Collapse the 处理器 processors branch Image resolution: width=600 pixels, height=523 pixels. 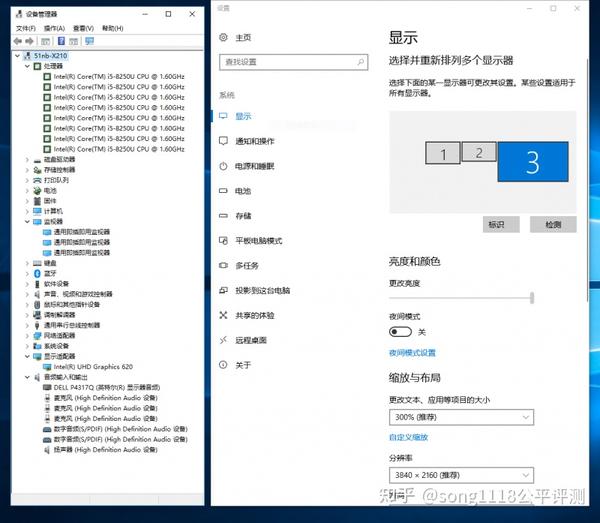[27, 66]
